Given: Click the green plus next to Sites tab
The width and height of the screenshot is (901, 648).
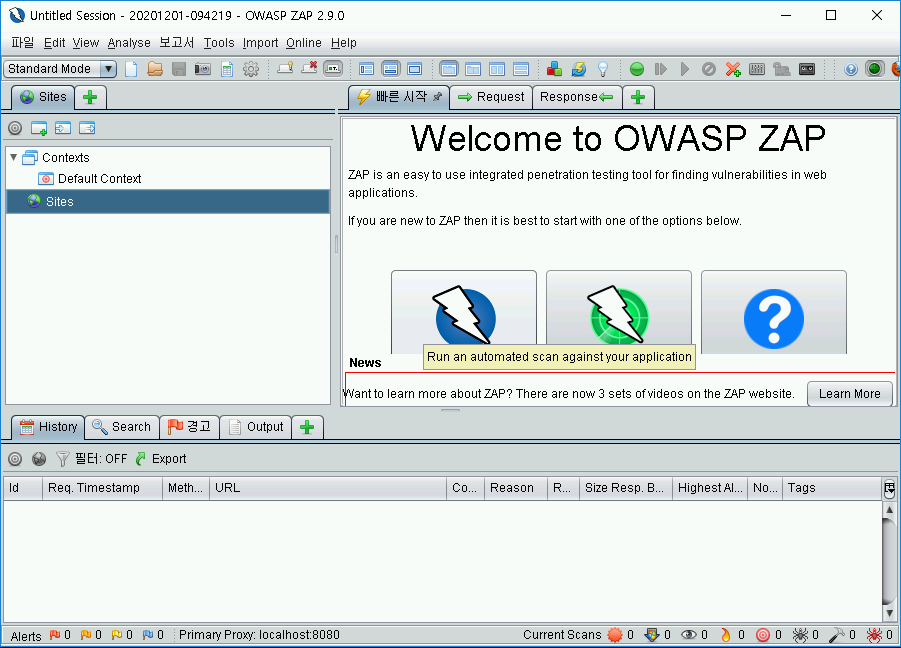Looking at the screenshot, I should pos(90,97).
